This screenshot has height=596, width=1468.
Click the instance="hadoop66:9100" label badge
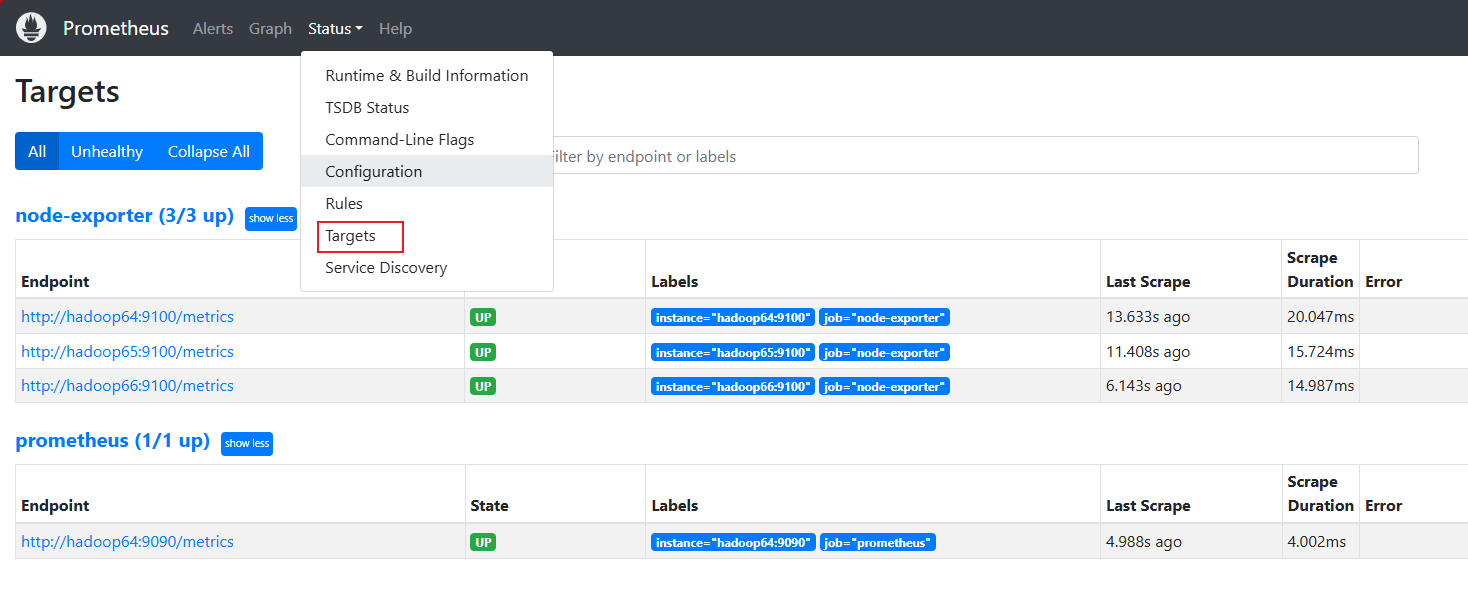pyautogui.click(x=733, y=386)
